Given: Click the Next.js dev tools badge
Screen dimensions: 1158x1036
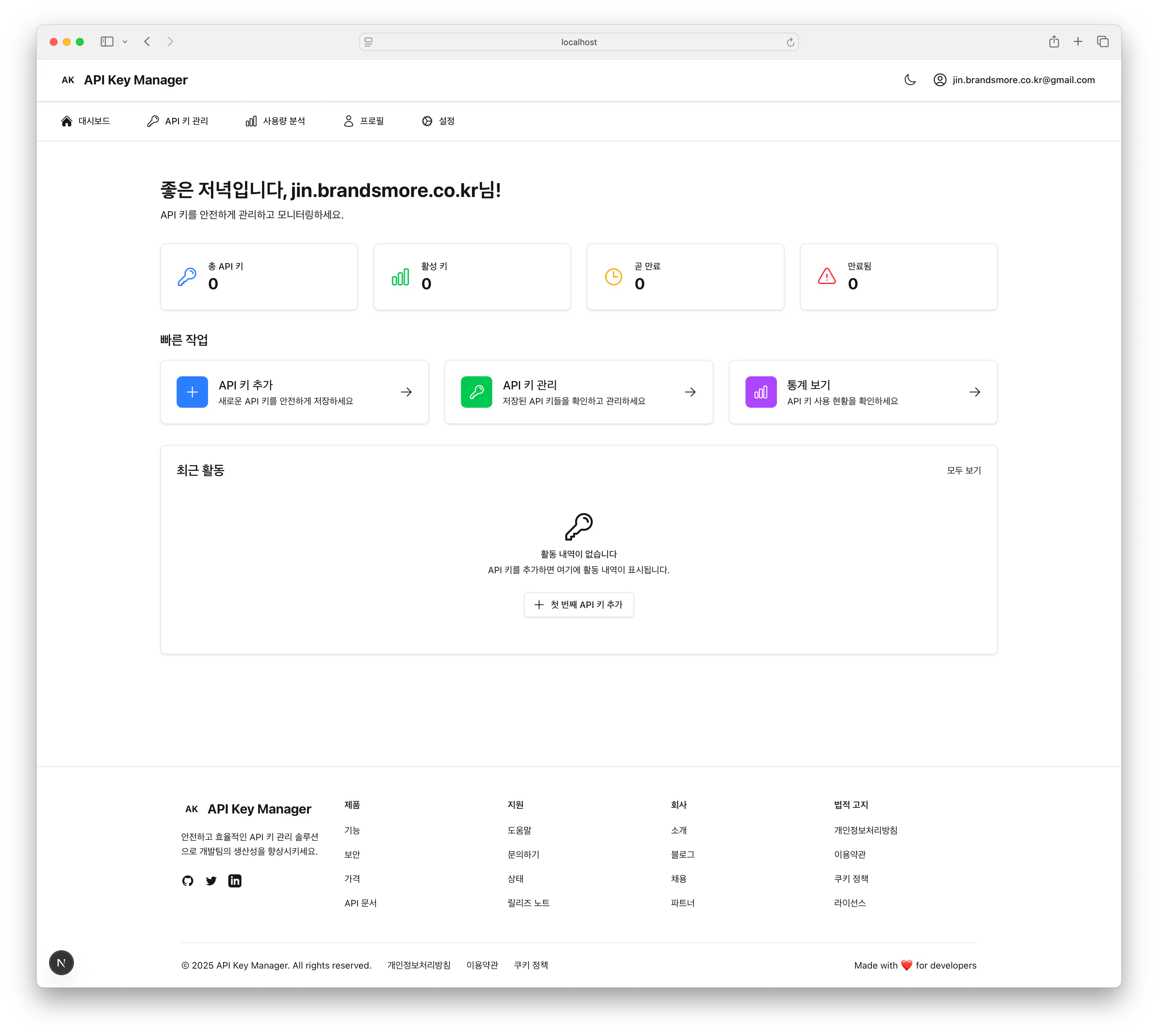Looking at the screenshot, I should tap(61, 963).
